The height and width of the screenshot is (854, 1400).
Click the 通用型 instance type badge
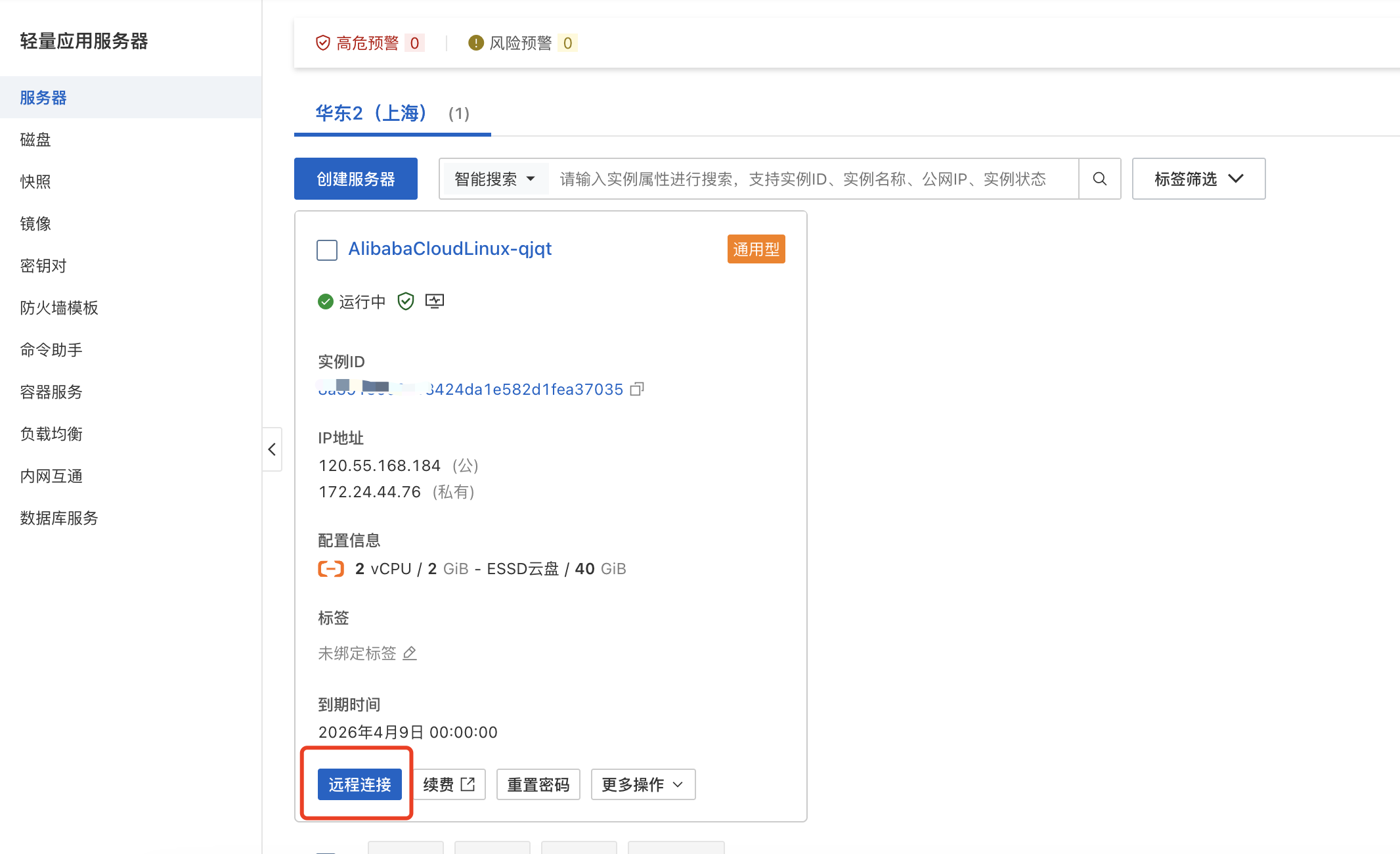[756, 250]
